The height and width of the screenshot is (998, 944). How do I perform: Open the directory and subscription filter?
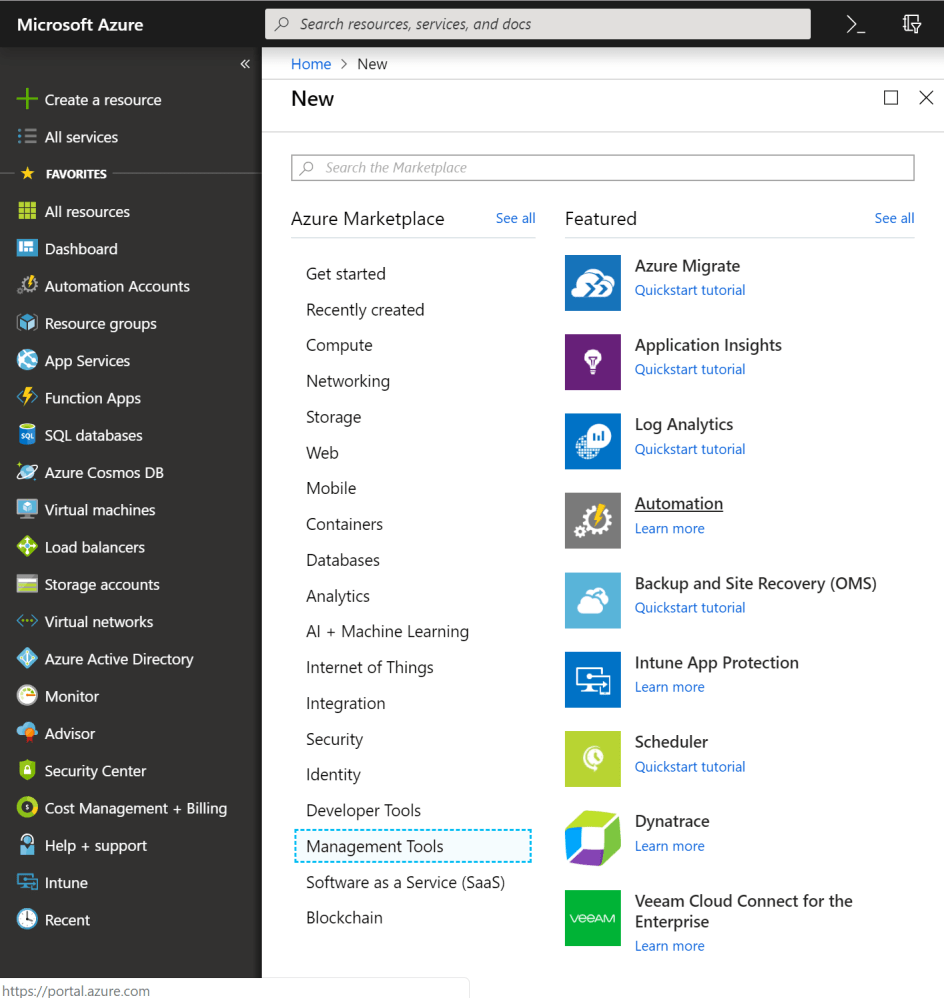(911, 24)
